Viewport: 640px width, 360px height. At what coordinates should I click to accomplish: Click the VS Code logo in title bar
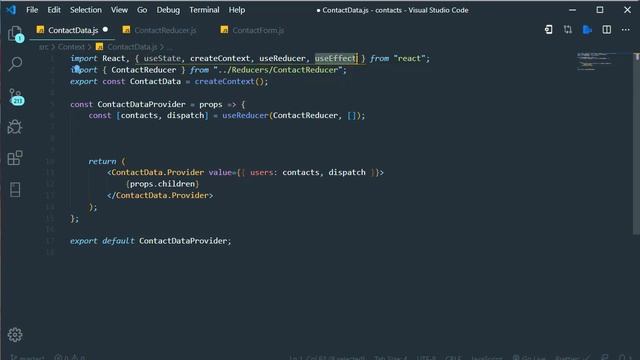(x=11, y=9)
